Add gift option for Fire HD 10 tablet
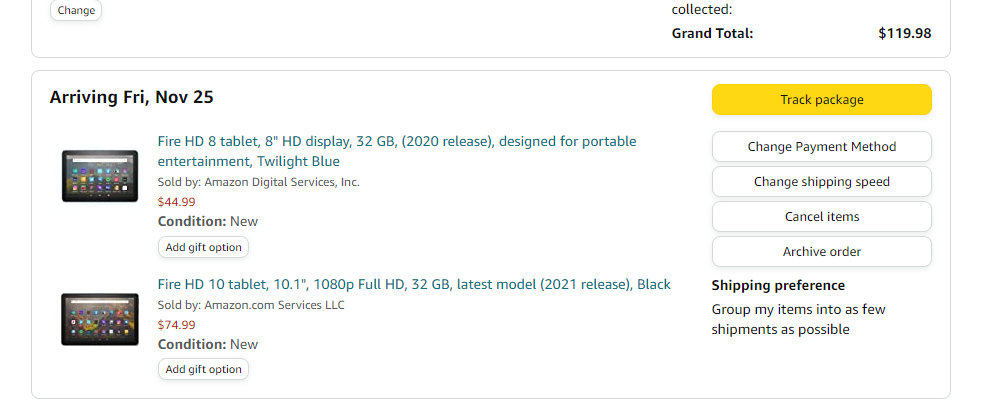Image resolution: width=1006 pixels, height=407 pixels. pyautogui.click(x=203, y=369)
